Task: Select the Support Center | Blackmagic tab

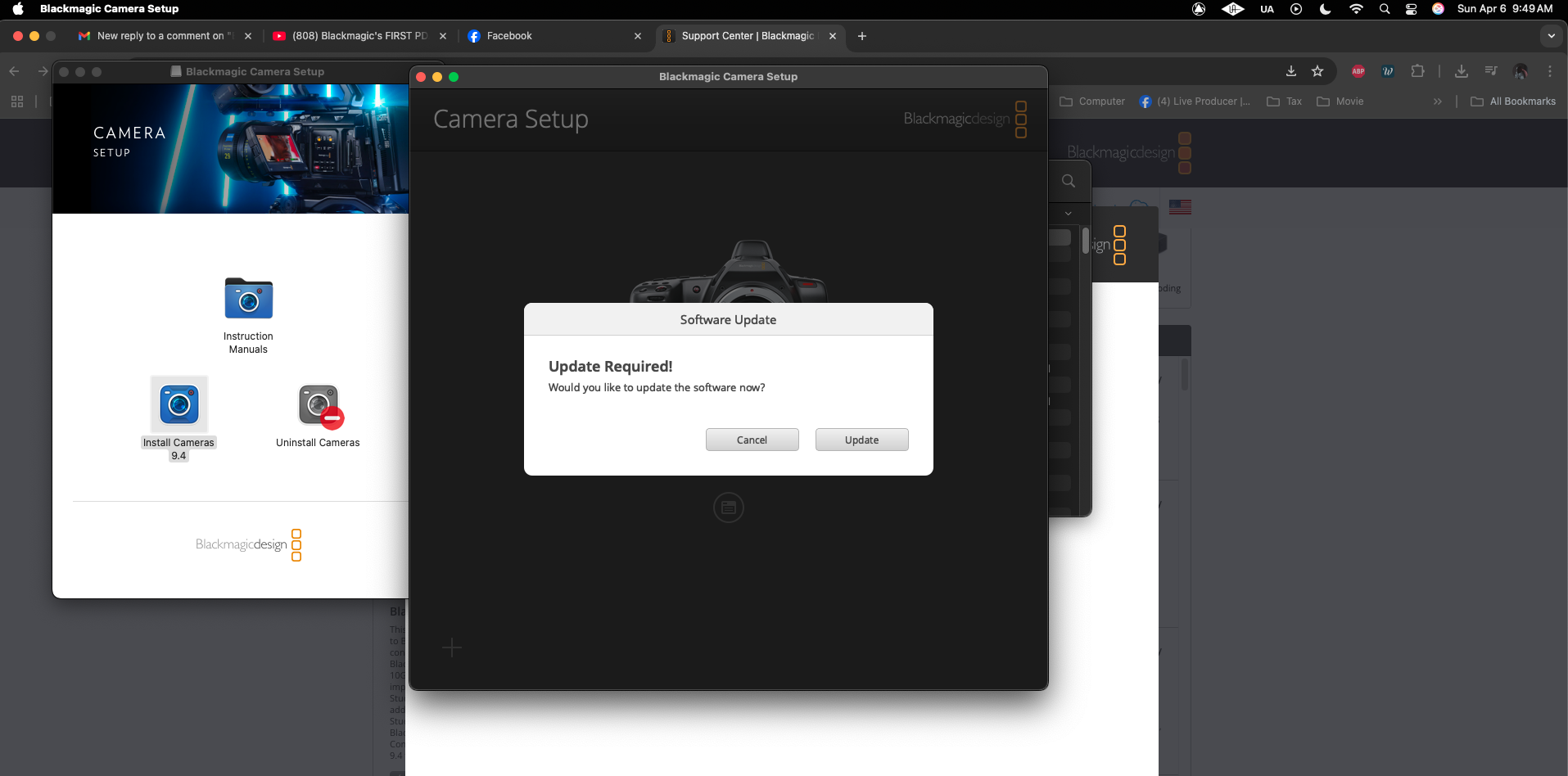Action: [x=747, y=36]
